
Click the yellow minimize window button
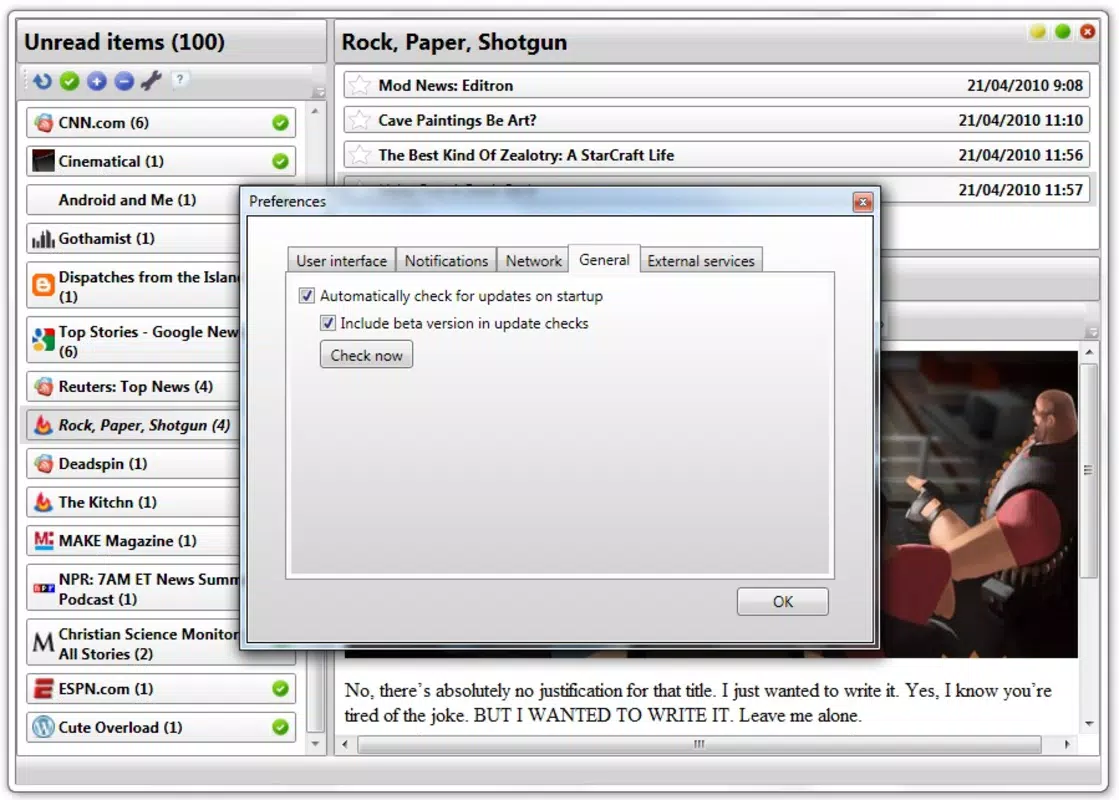pos(1038,32)
